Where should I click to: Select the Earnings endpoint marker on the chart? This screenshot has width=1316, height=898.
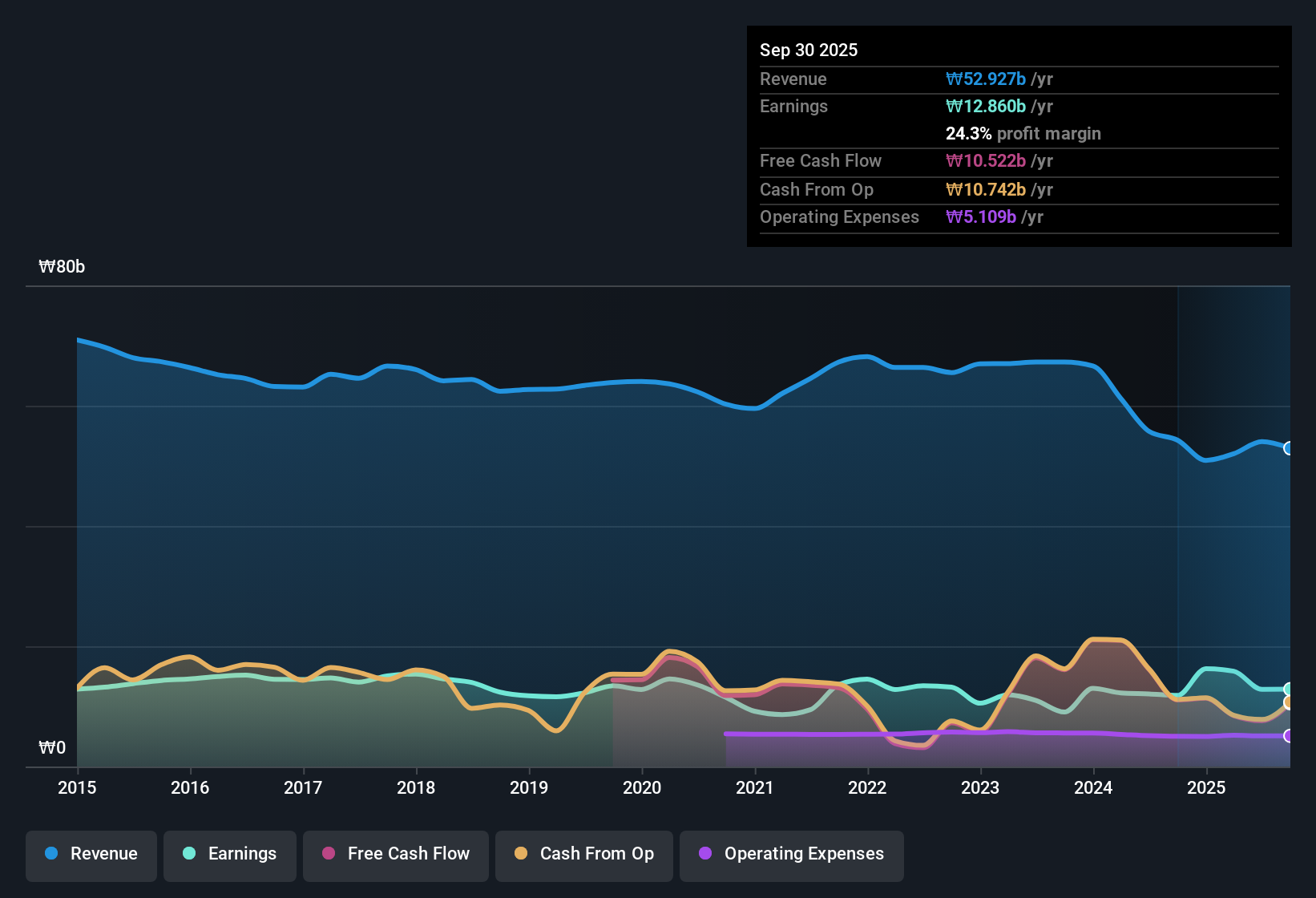pos(1289,688)
